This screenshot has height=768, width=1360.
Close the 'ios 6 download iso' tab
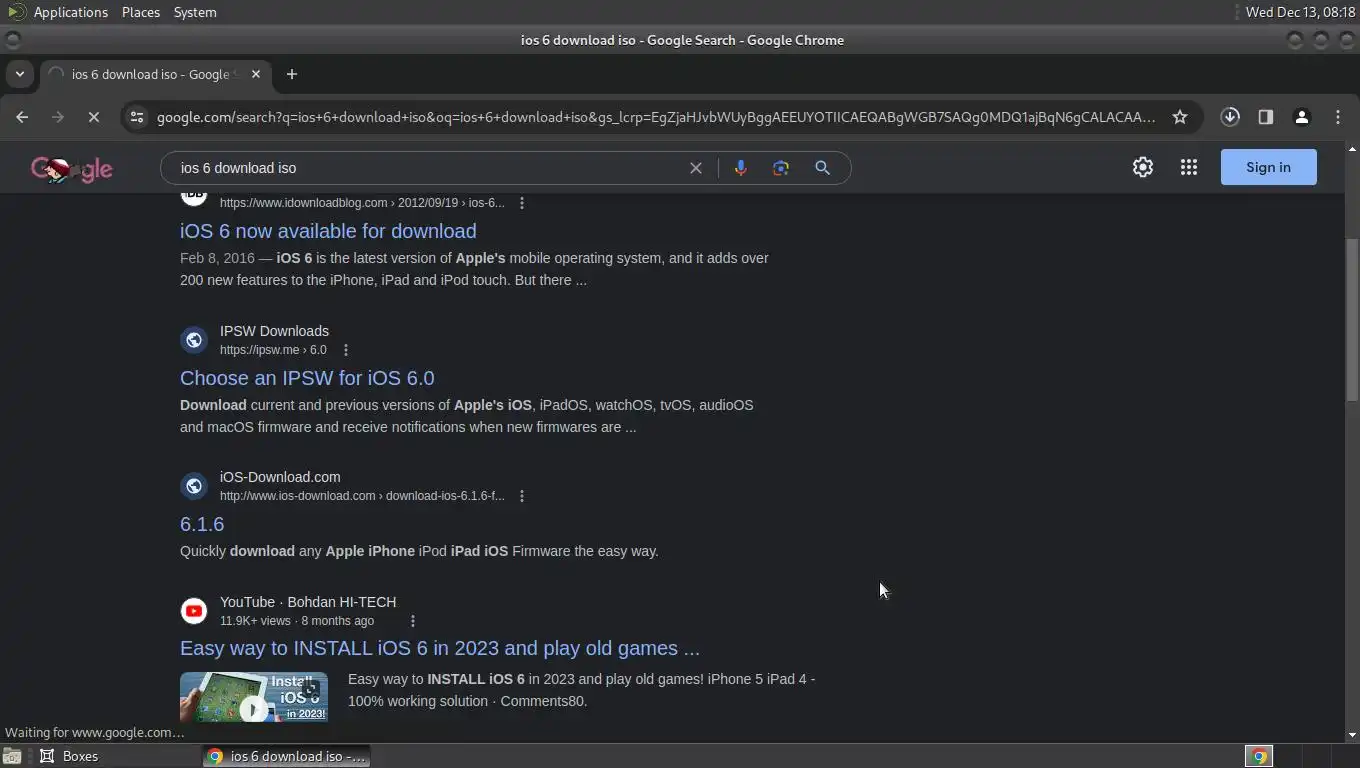(x=256, y=74)
